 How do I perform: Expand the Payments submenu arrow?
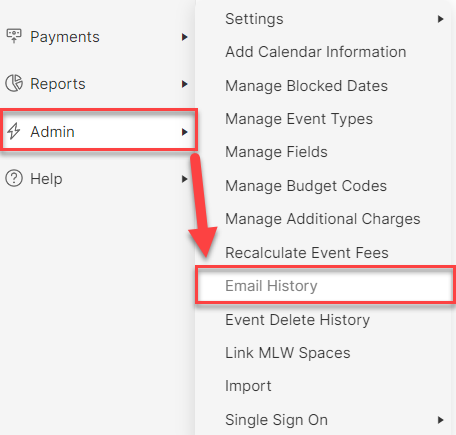(184, 37)
